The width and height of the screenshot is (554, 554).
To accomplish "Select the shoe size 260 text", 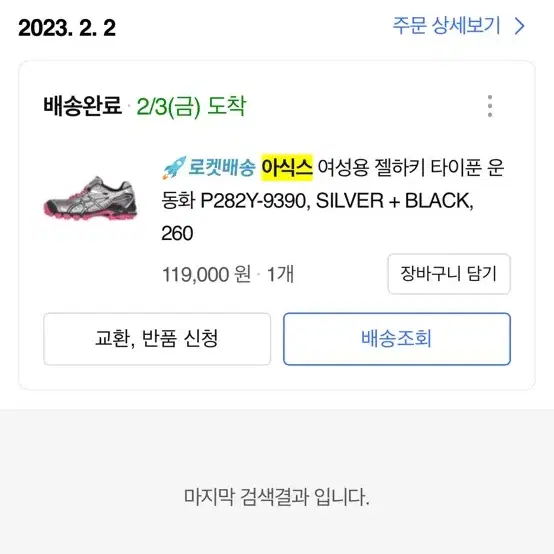I will (x=177, y=233).
